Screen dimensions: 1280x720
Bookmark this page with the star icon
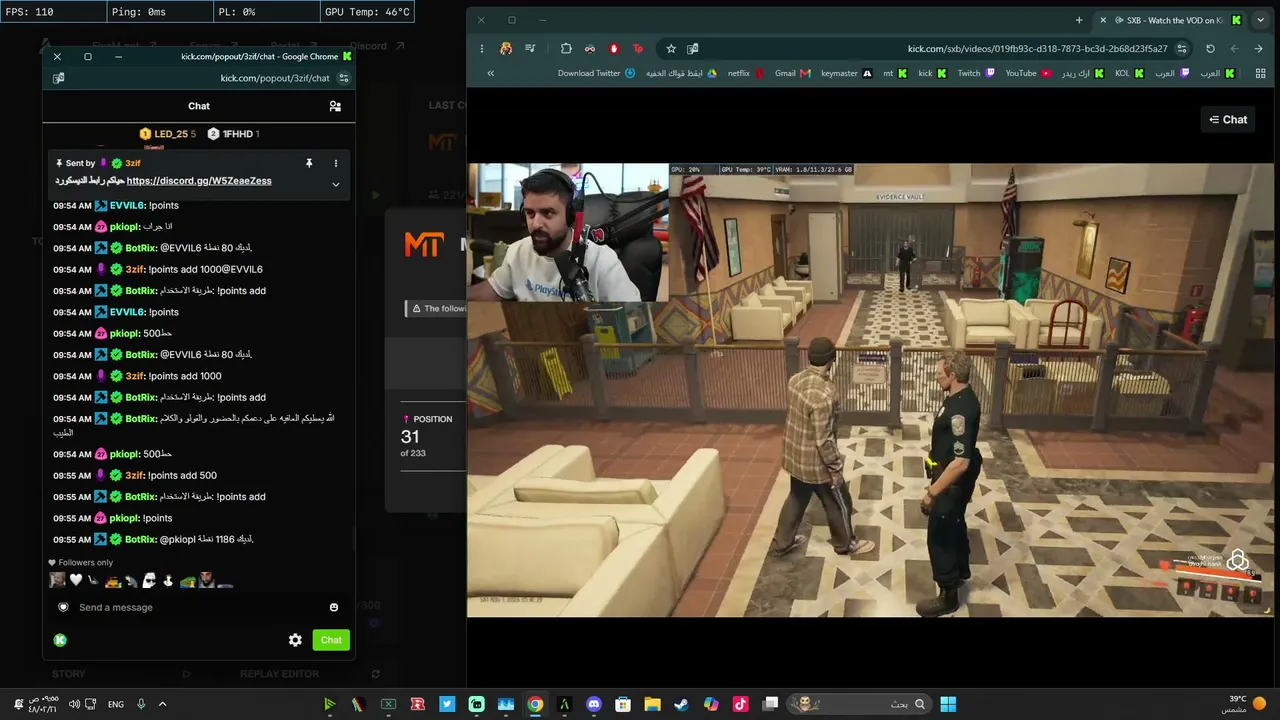click(671, 48)
